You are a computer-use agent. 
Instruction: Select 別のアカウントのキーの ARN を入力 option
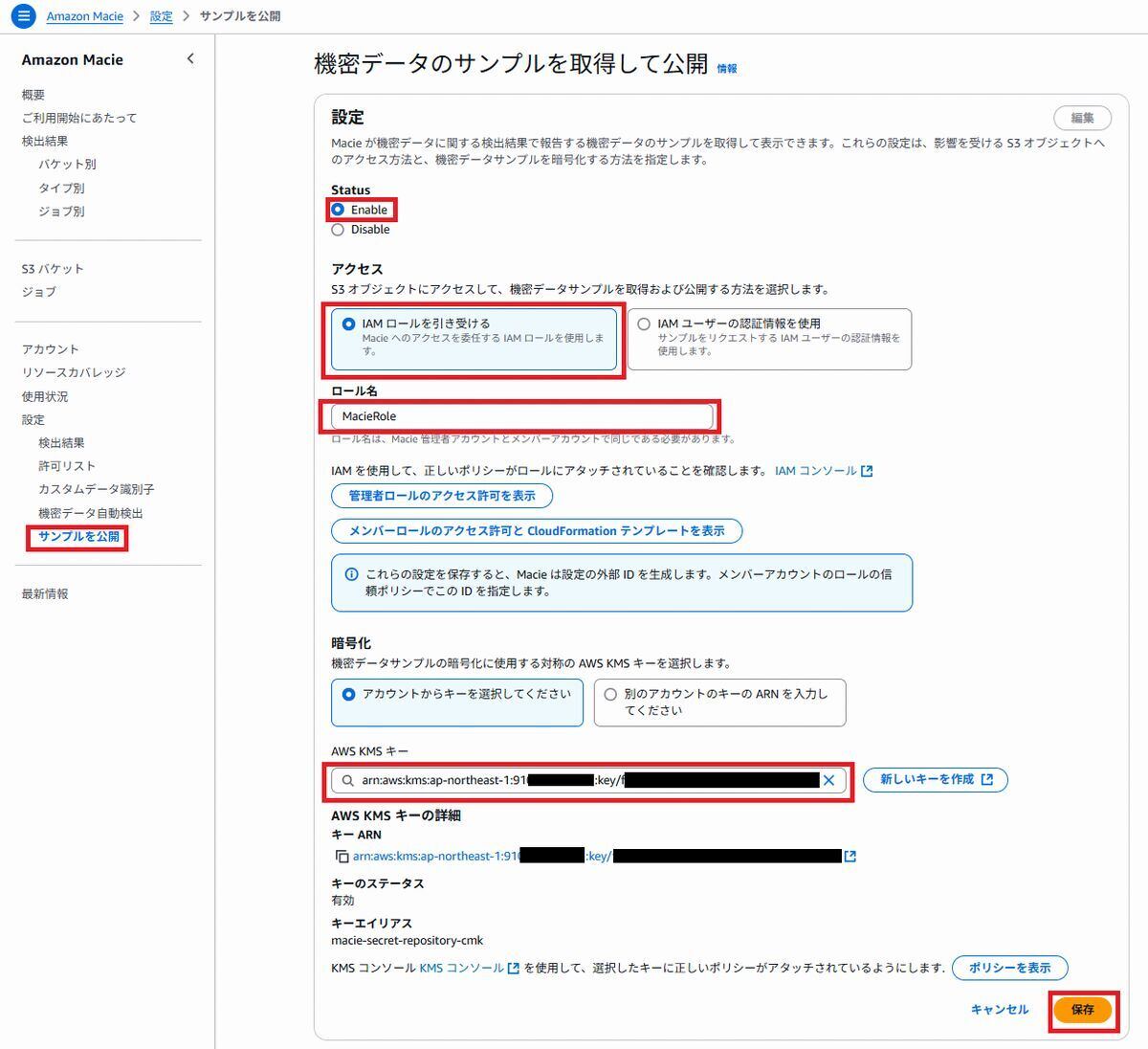(x=719, y=703)
